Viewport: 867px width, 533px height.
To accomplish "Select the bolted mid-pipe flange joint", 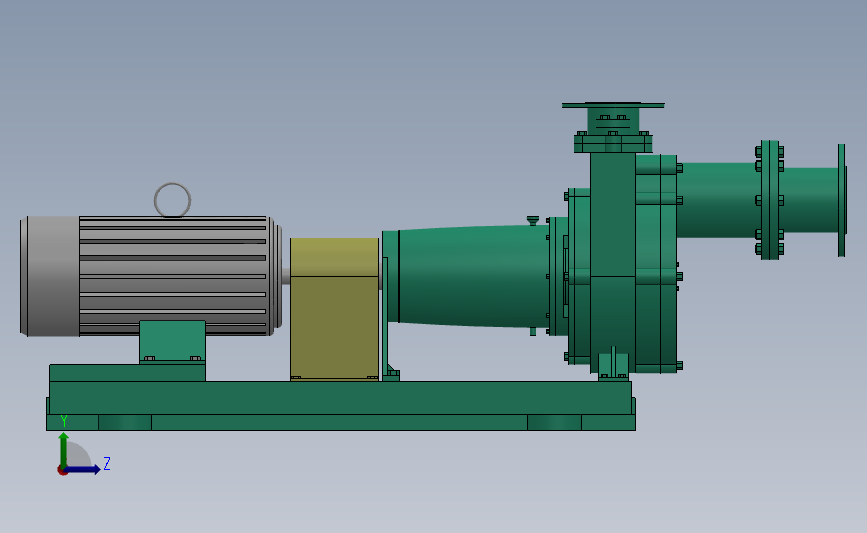I will pyautogui.click(x=770, y=200).
